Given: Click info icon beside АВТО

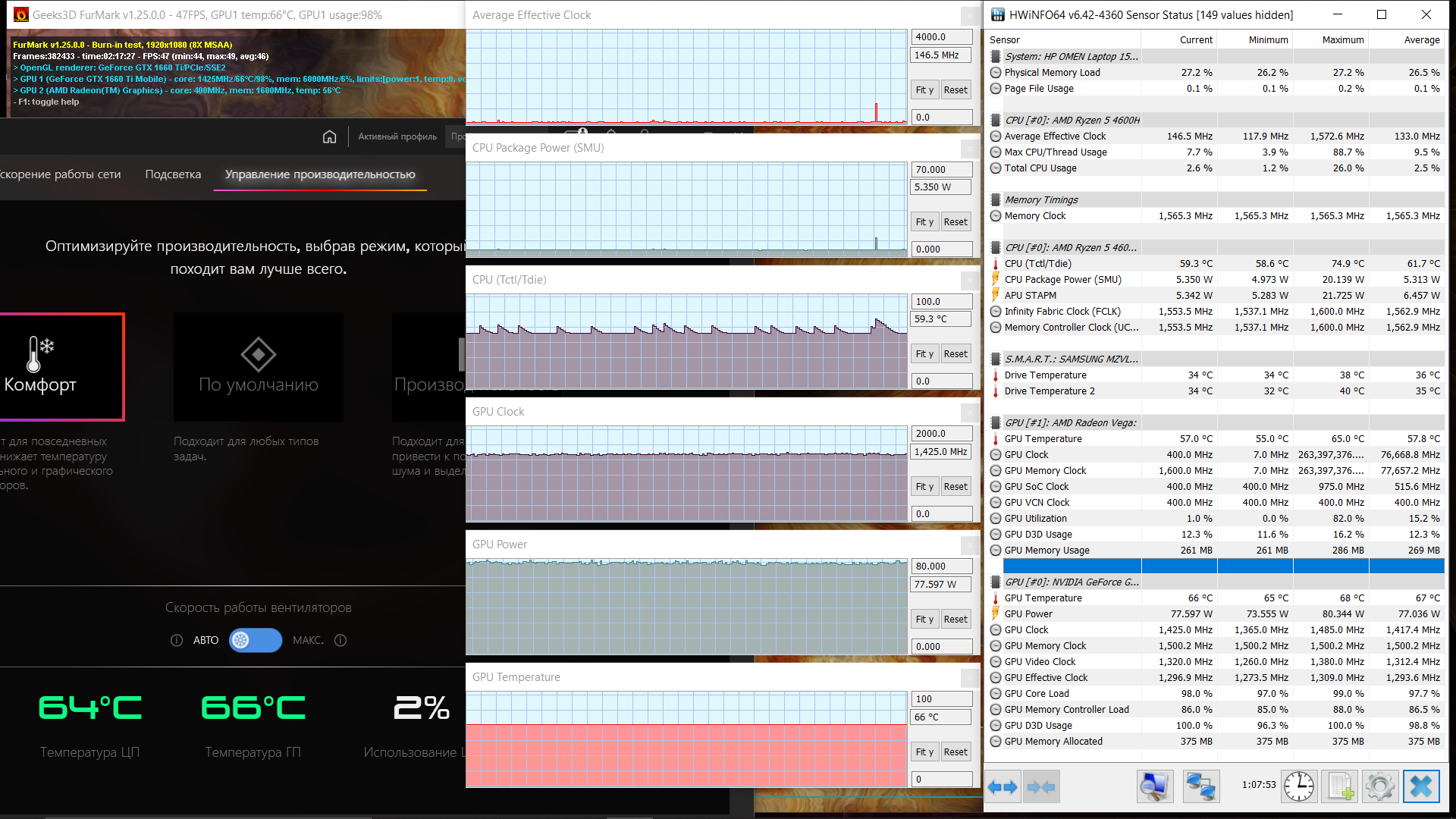Looking at the screenshot, I should 177,640.
